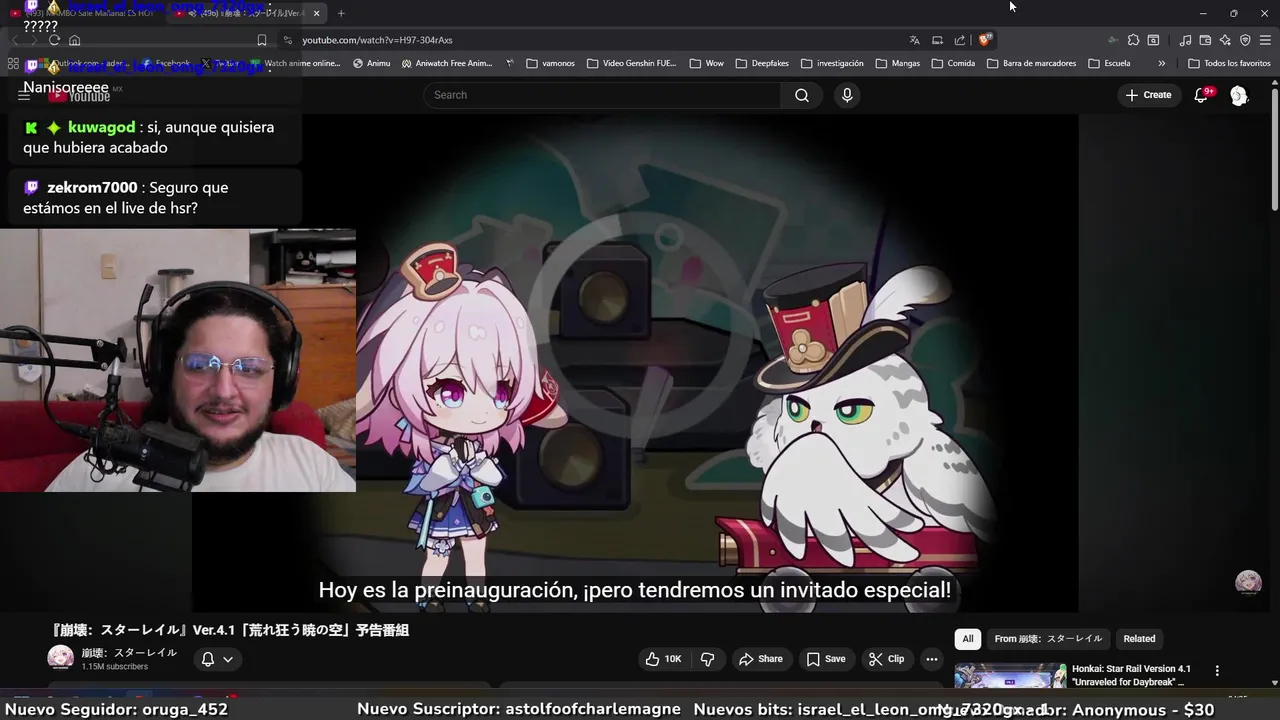Open a new browser tab with plus
Image resolution: width=1280 pixels, height=720 pixels.
tap(341, 13)
